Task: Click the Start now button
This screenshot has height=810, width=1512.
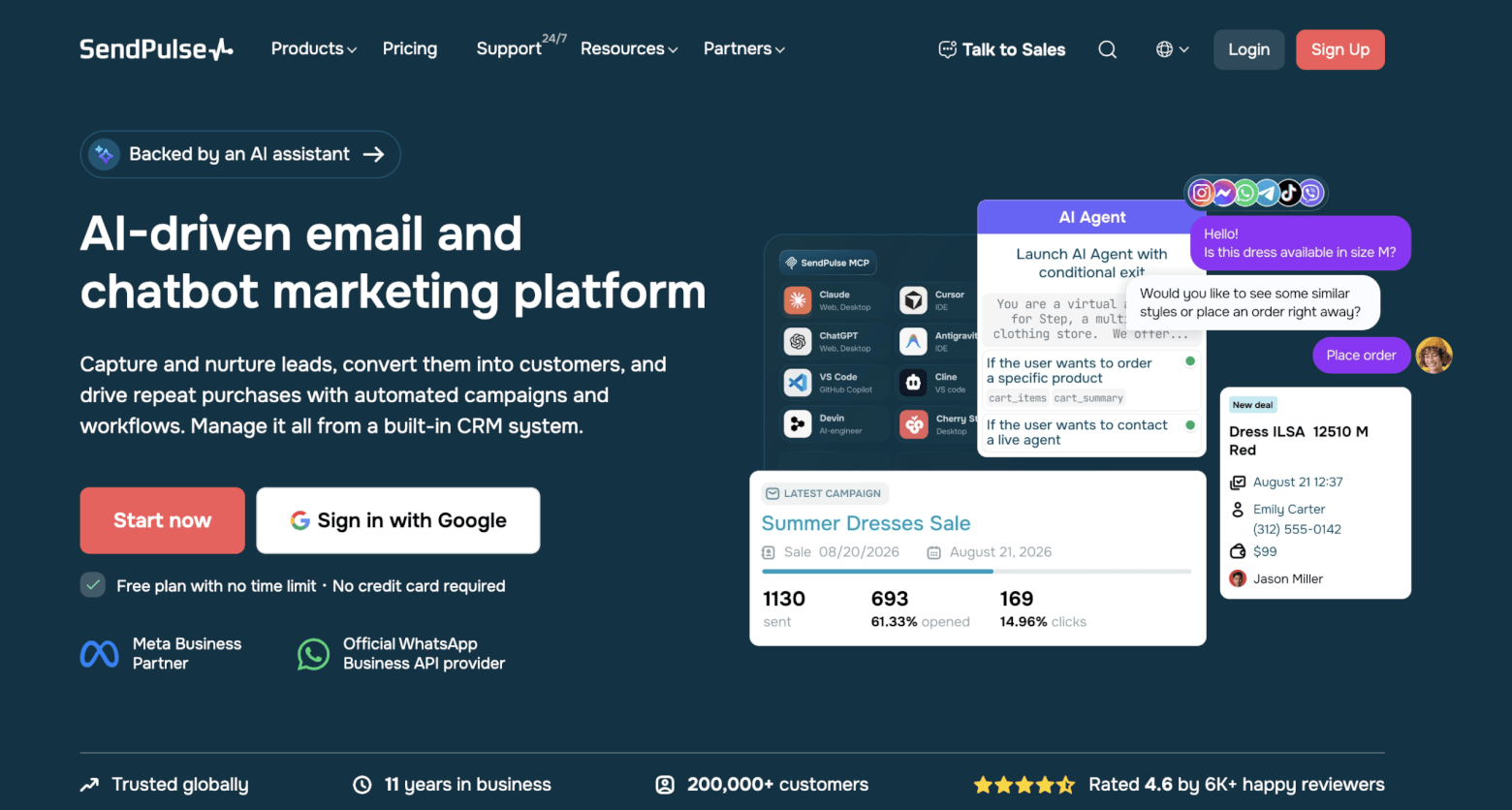Action: (162, 520)
